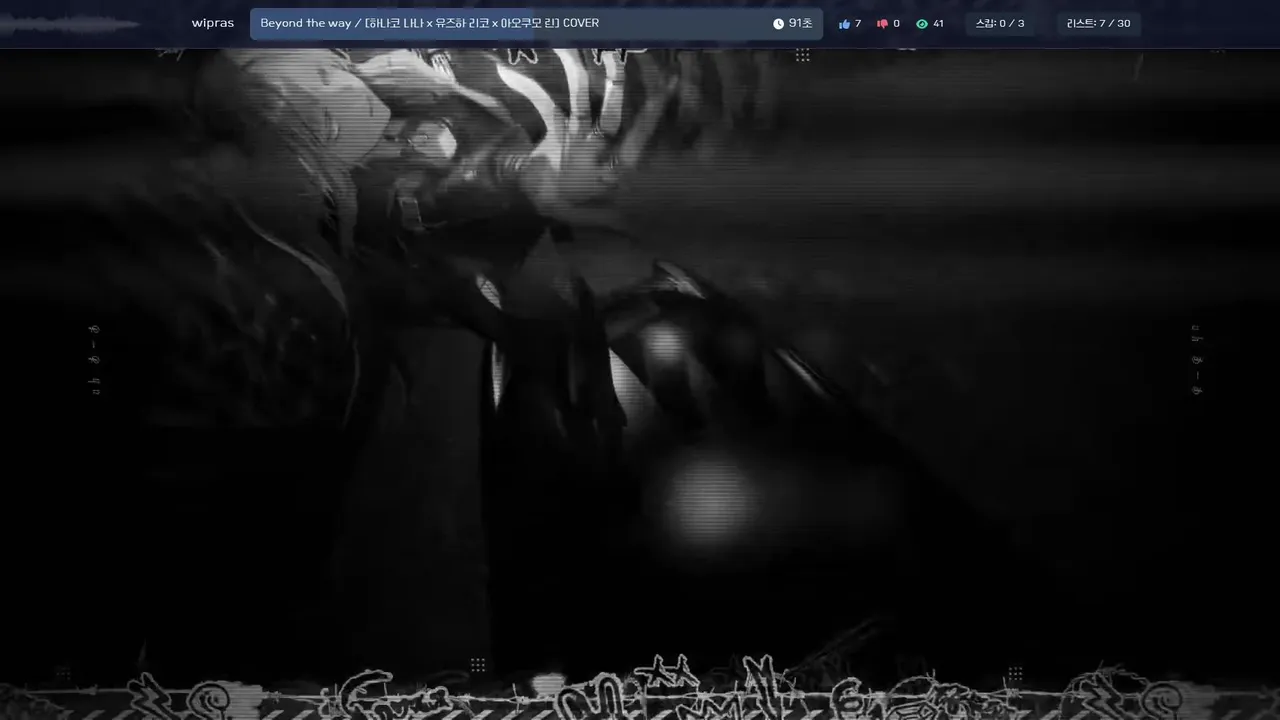Click the 'Beyond the way' song title
This screenshot has width=1280, height=720.
pos(430,23)
